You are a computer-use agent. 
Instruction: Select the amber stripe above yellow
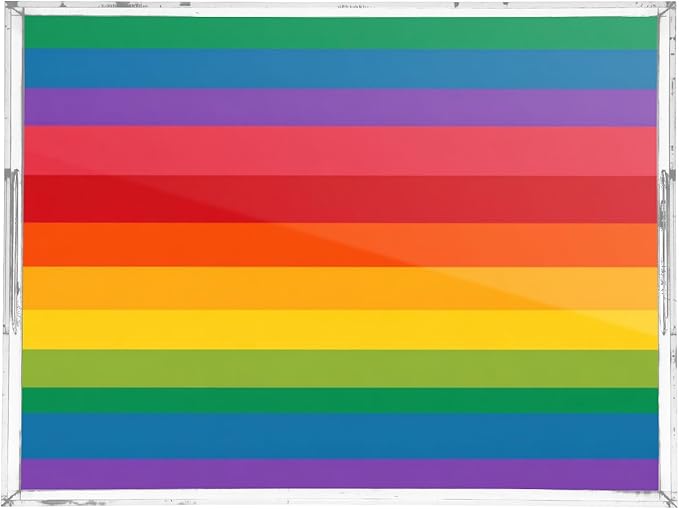341,288
